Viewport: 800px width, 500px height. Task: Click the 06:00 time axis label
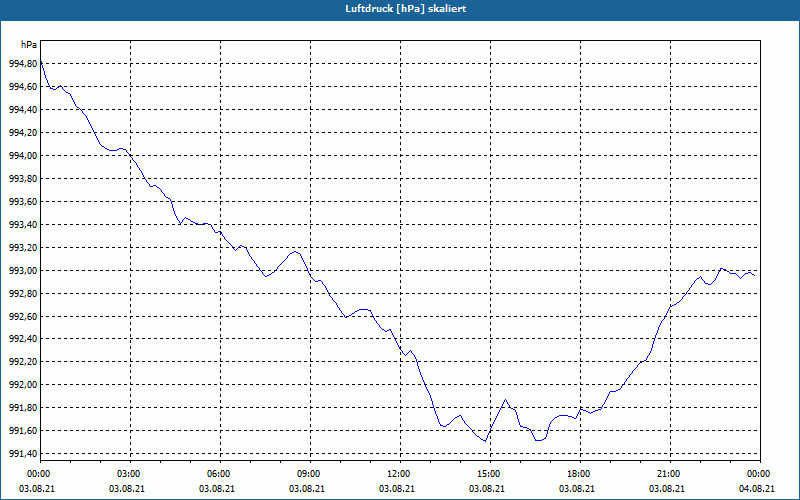(217, 474)
